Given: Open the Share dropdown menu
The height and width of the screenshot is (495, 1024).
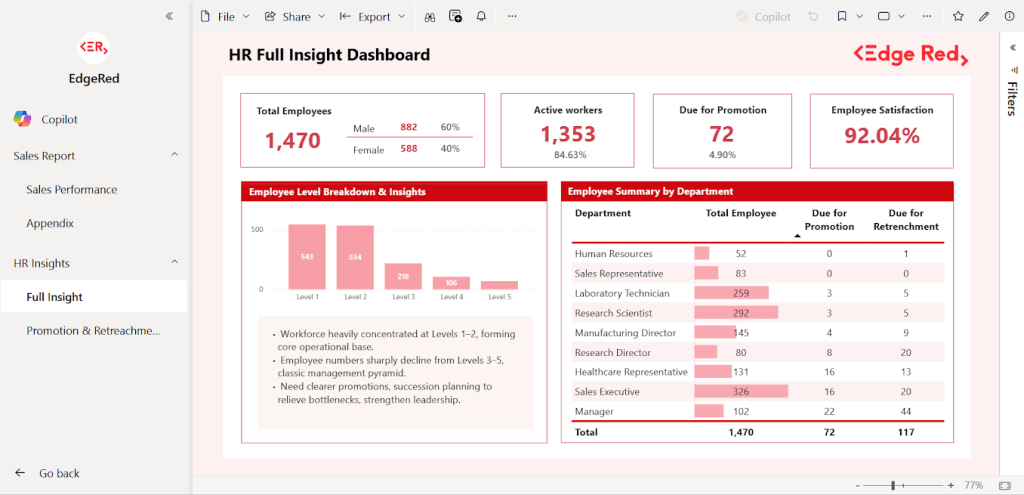Looking at the screenshot, I should click(295, 17).
